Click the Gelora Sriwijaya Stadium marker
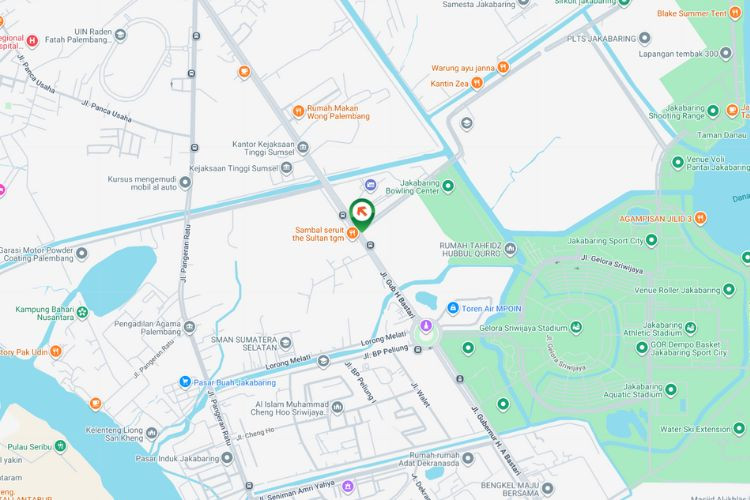The width and height of the screenshot is (750, 500). 576,328
